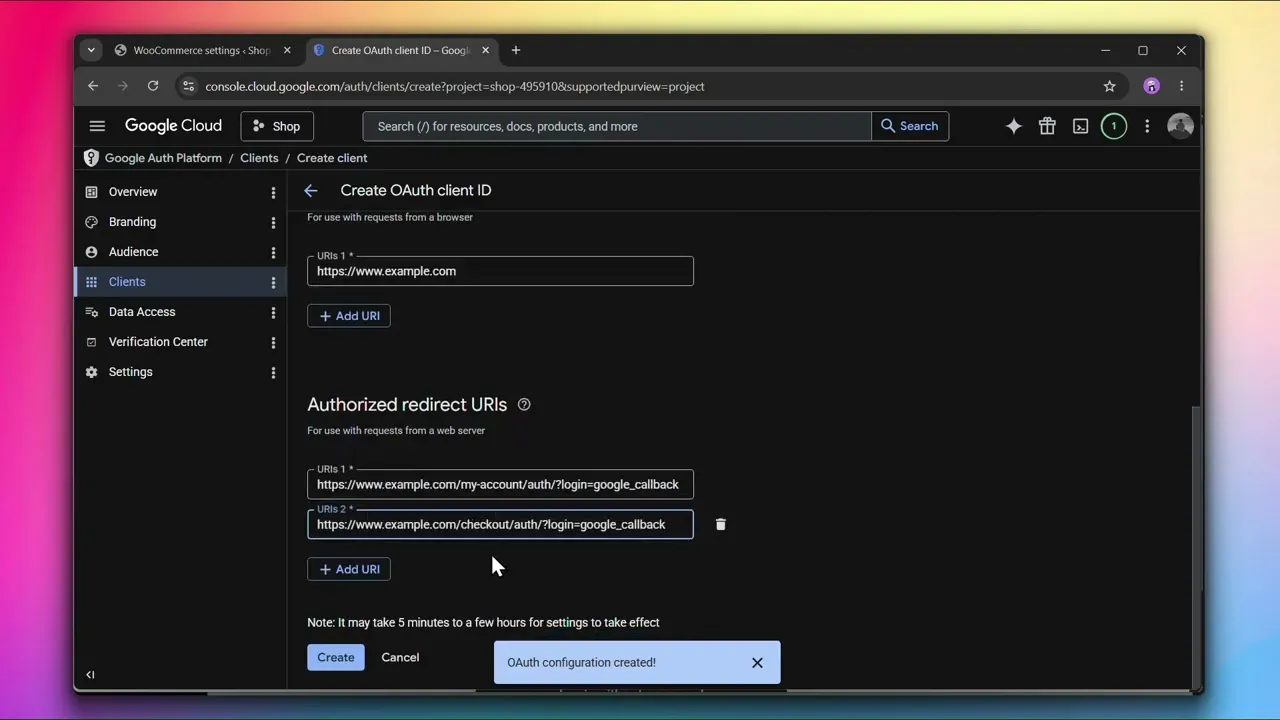Go back in the browser
Image resolution: width=1280 pixels, height=720 pixels.
point(93,86)
